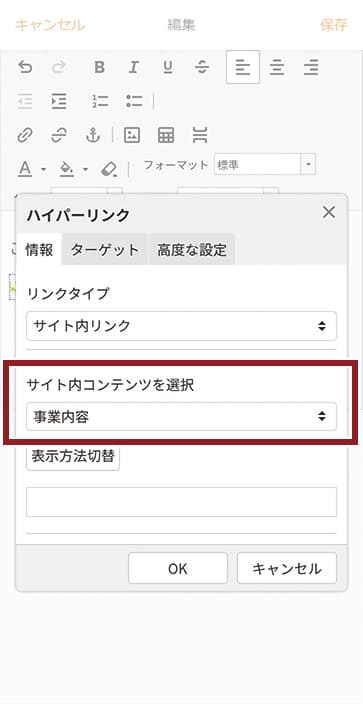Click the unlink icon

click(59, 135)
